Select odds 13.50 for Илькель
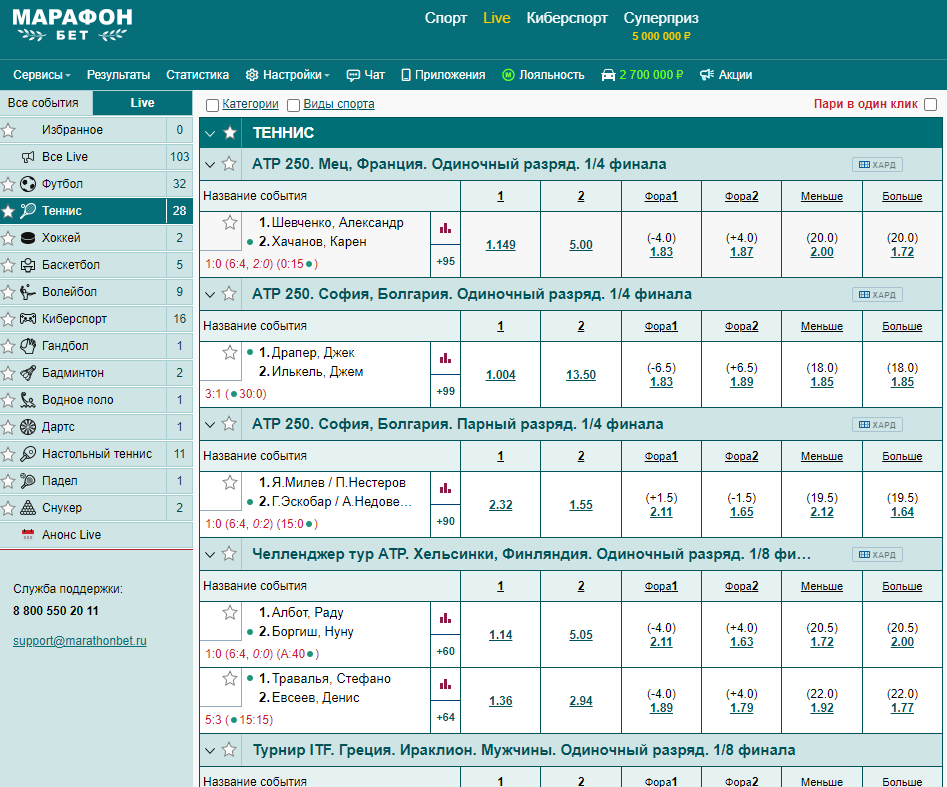This screenshot has width=947, height=787. (580, 374)
